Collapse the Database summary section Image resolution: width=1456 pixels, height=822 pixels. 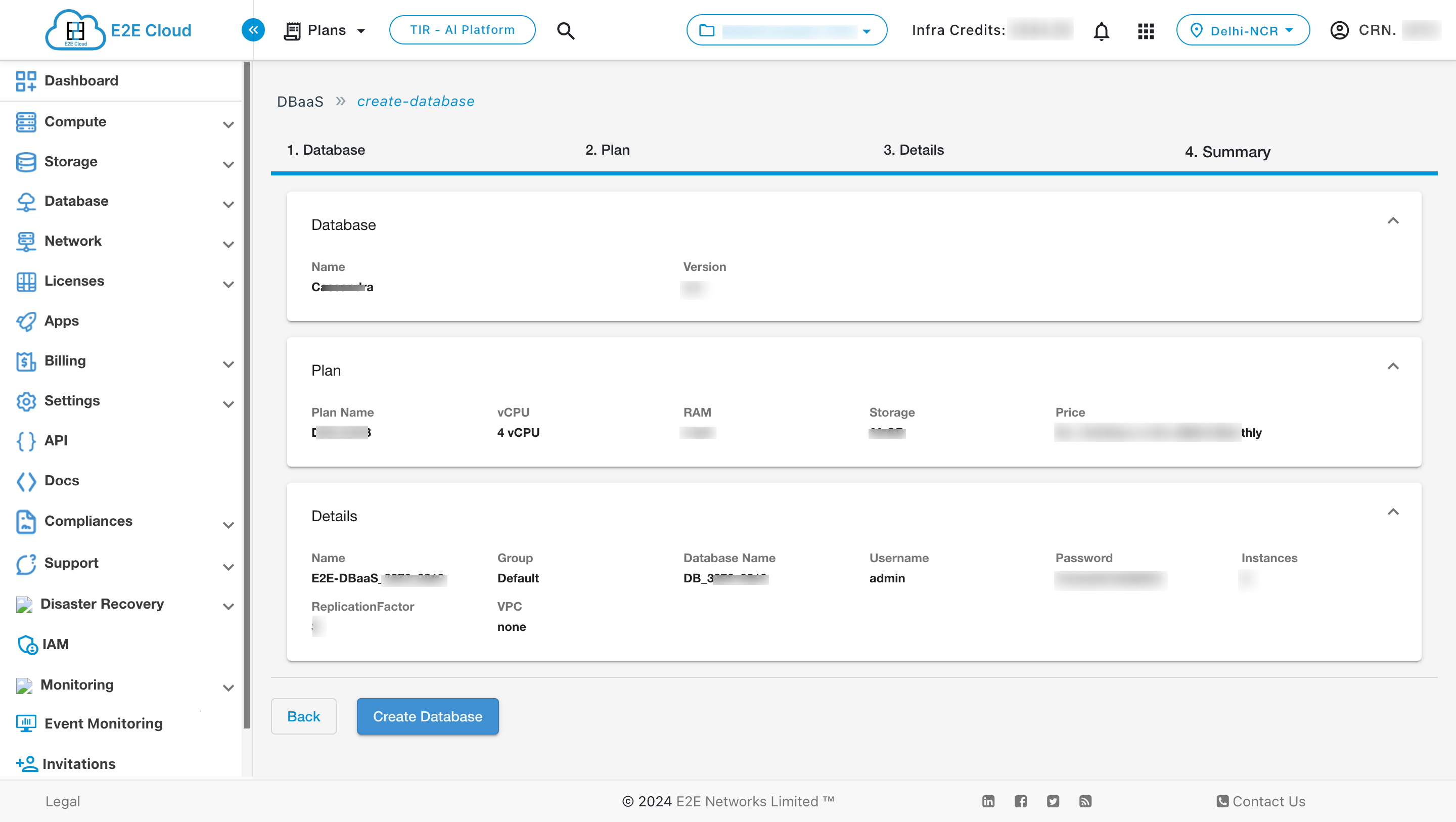point(1393,220)
